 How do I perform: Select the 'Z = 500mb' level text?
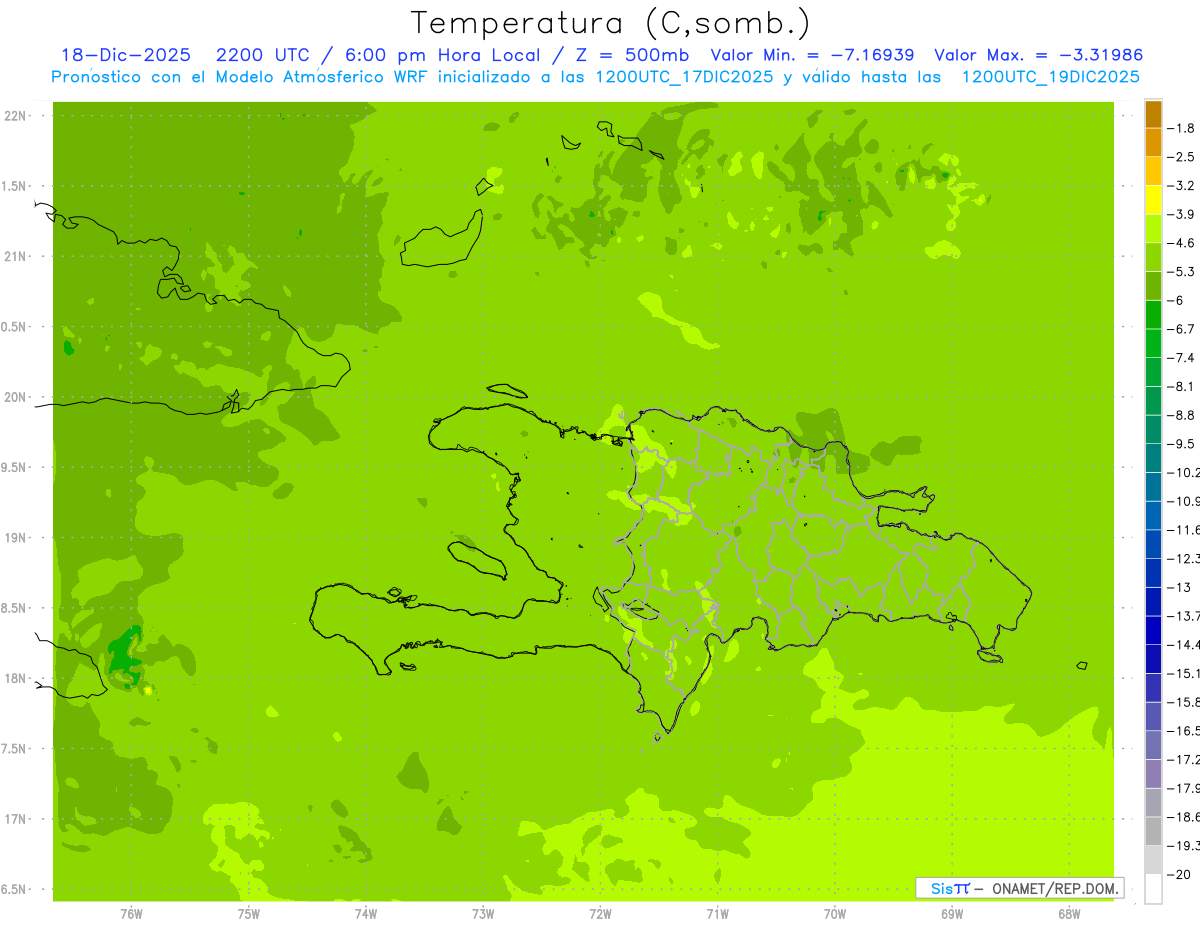[x=634, y=55]
